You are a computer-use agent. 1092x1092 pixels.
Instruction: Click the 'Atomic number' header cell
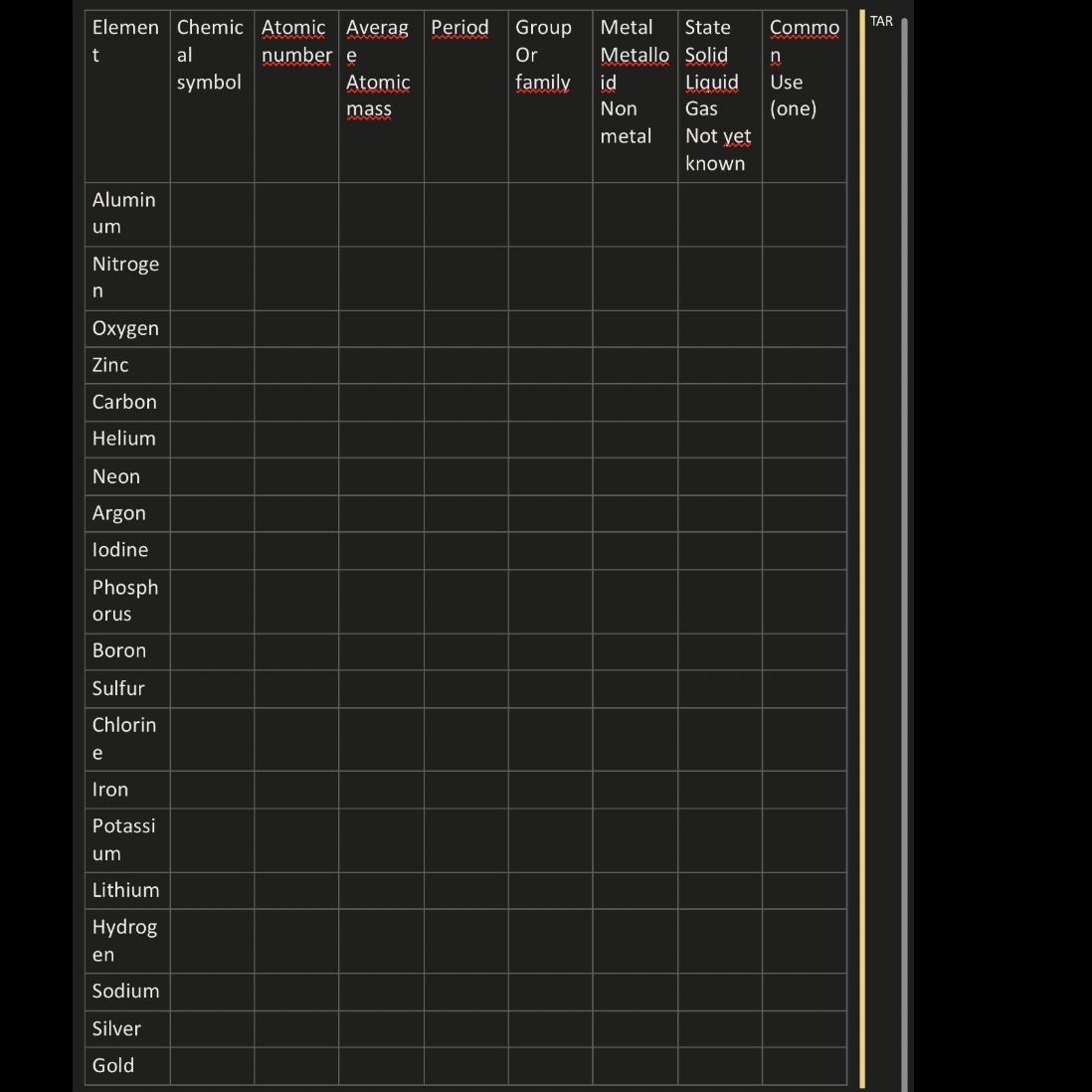(x=296, y=96)
